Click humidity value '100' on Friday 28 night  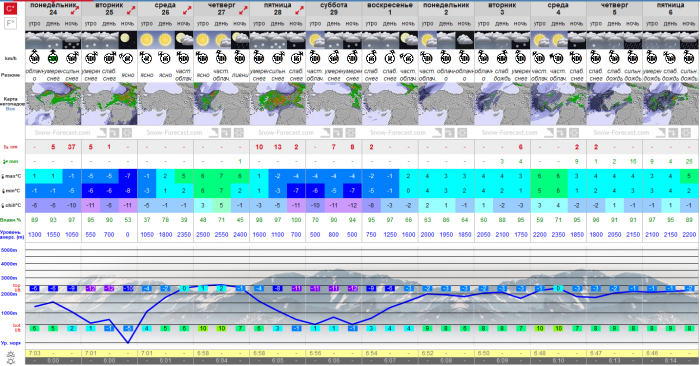(296, 220)
